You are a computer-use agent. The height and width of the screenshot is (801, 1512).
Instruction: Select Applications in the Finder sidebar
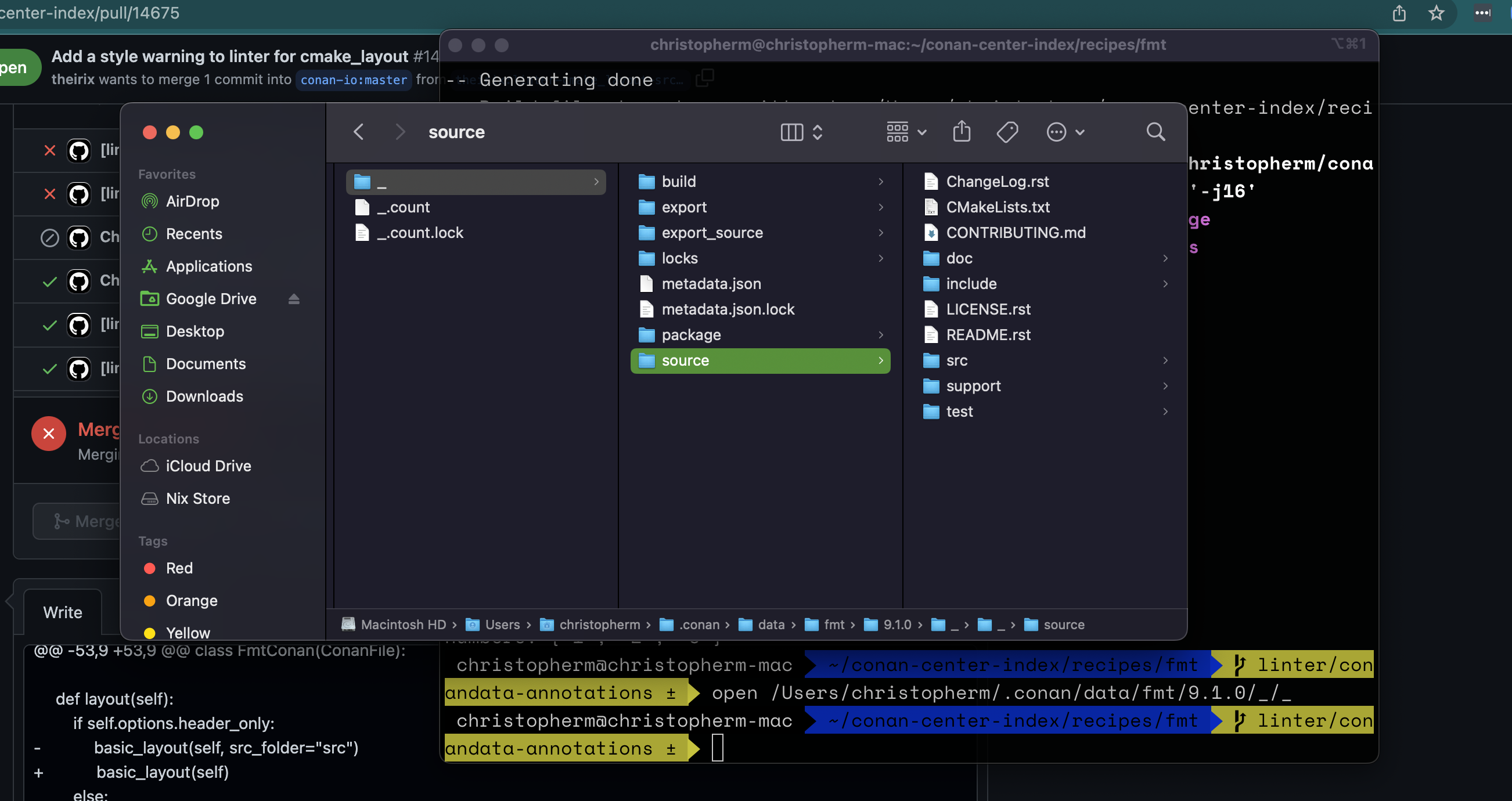click(x=208, y=266)
